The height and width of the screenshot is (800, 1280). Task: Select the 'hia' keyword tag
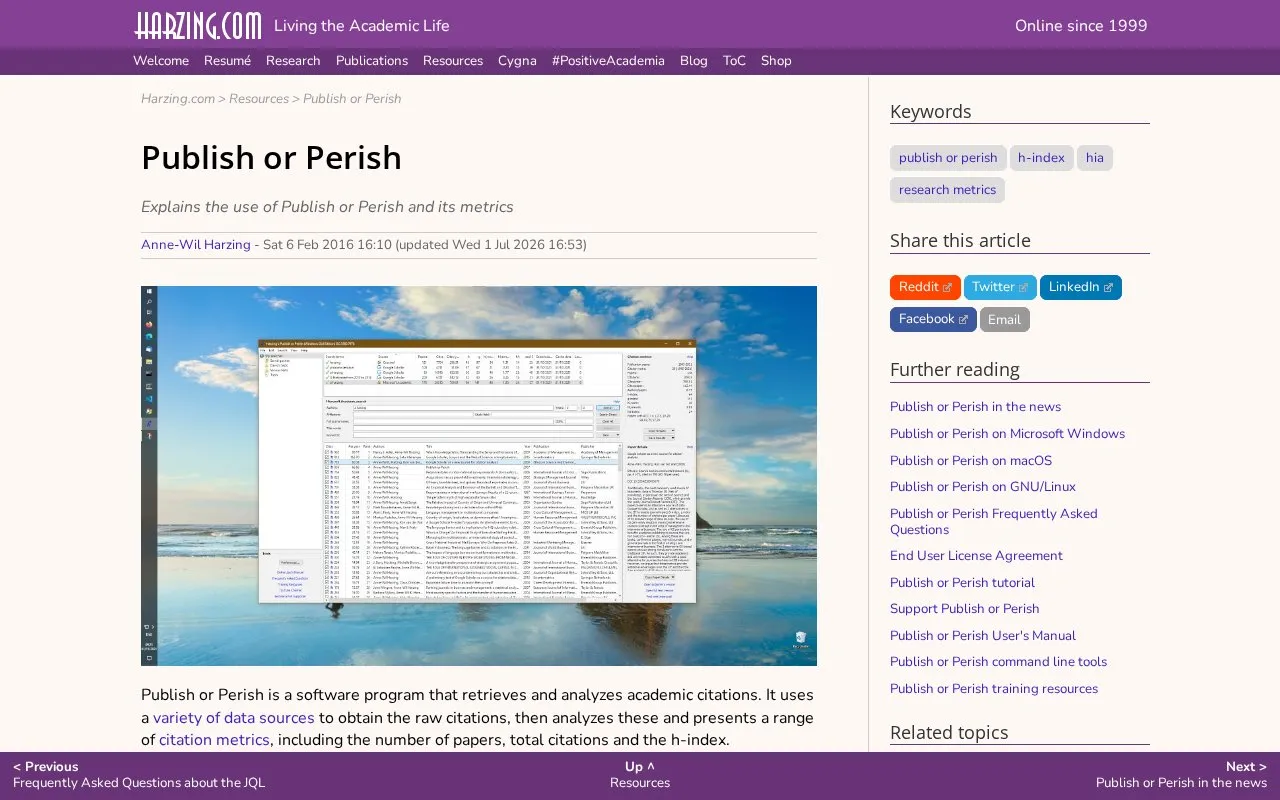tap(1095, 158)
